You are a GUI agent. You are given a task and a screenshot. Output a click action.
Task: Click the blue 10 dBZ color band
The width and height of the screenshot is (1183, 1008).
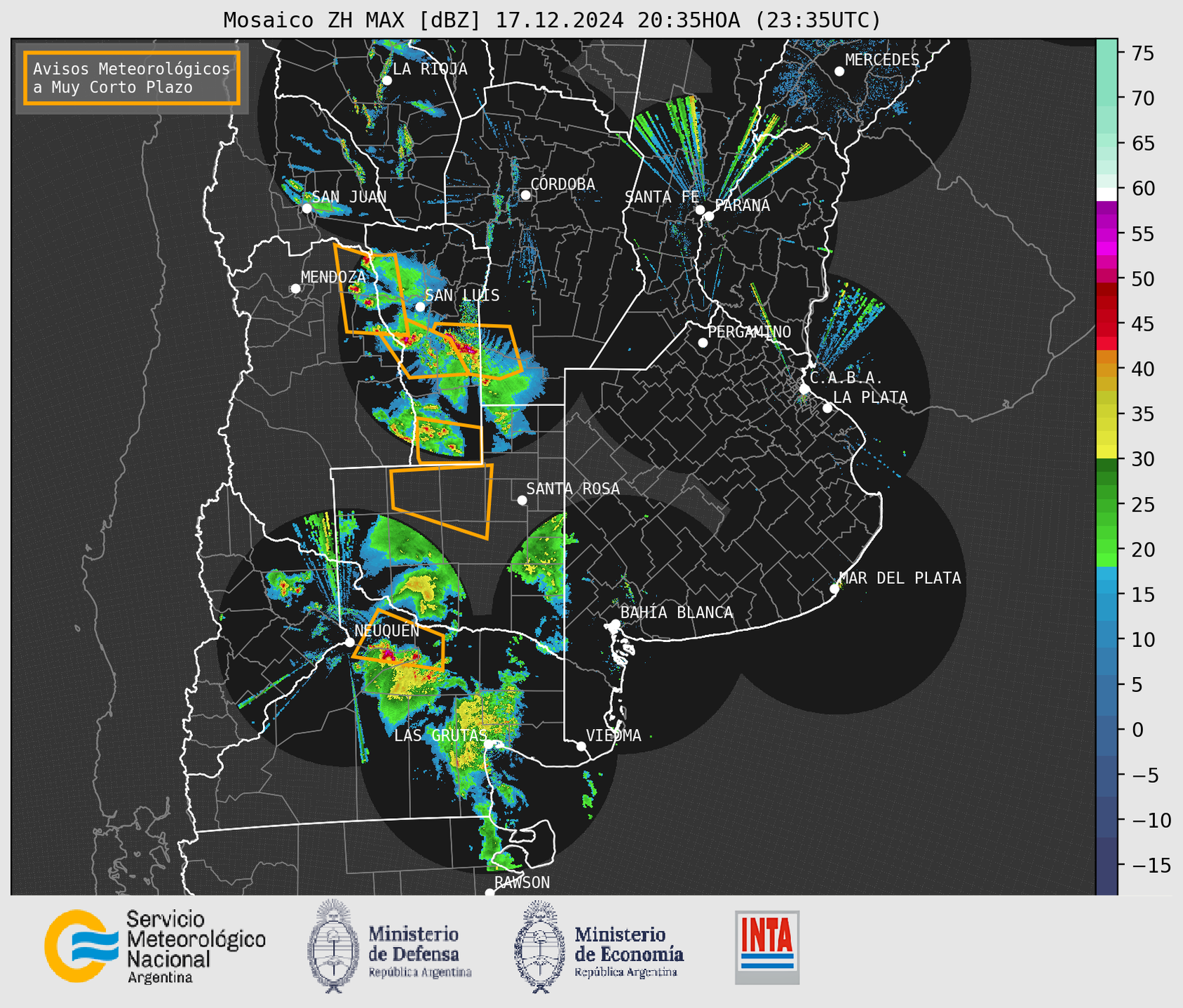point(1106,639)
